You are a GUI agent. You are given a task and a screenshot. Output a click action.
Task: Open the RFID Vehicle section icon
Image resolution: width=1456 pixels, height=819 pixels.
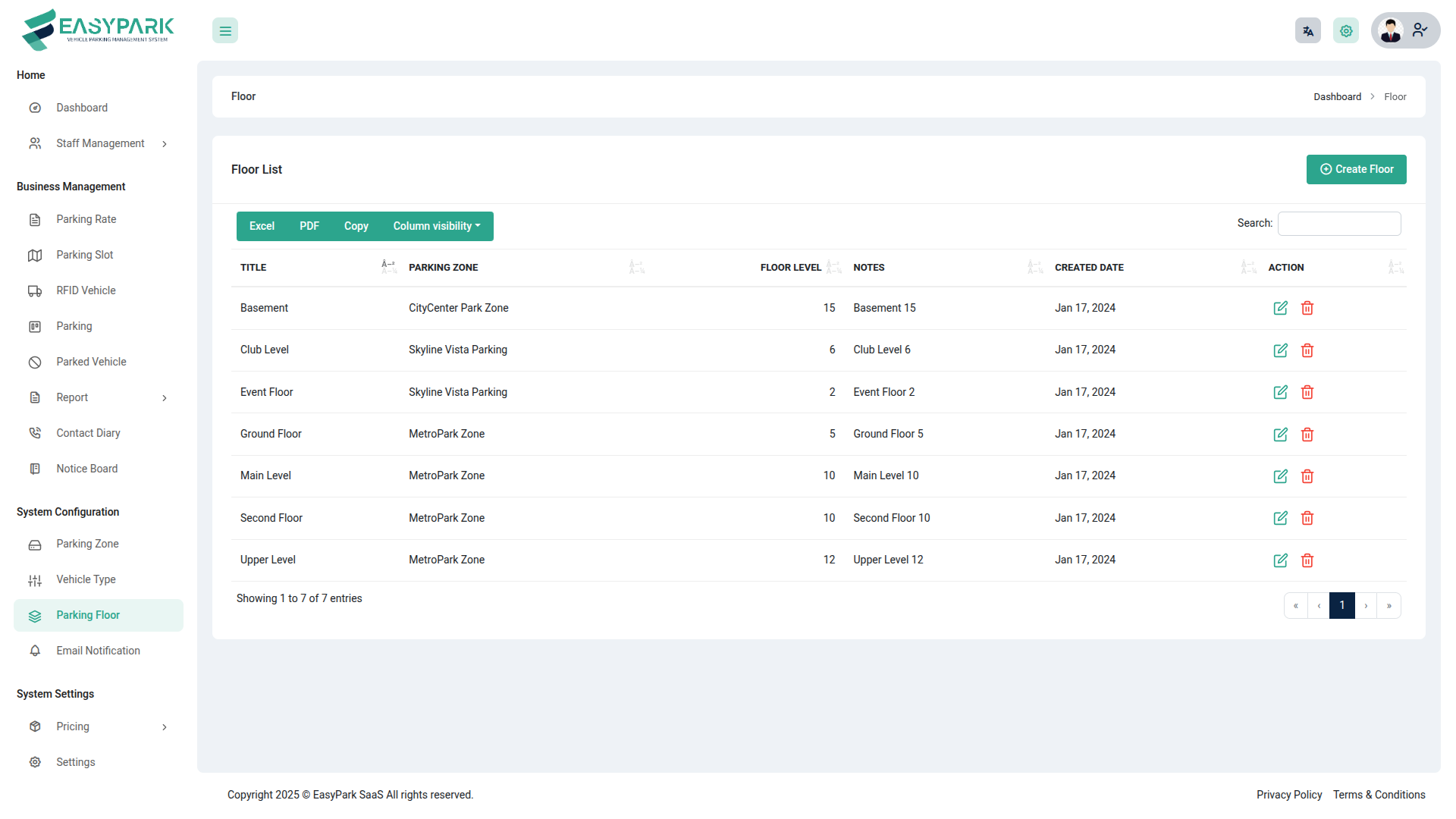pyautogui.click(x=35, y=290)
